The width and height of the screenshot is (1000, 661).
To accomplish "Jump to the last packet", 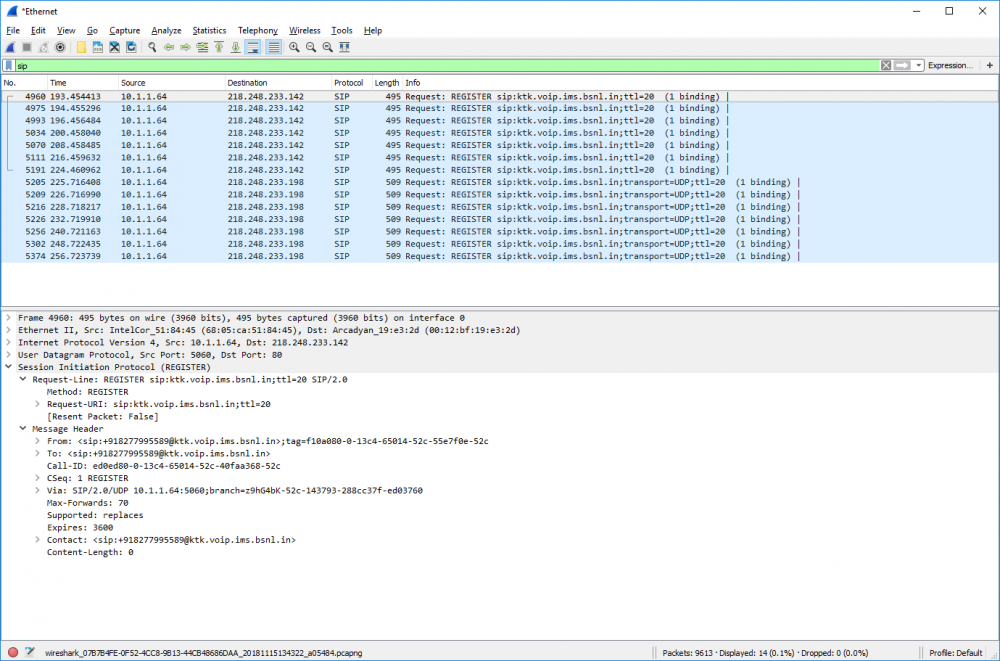I will tap(235, 47).
